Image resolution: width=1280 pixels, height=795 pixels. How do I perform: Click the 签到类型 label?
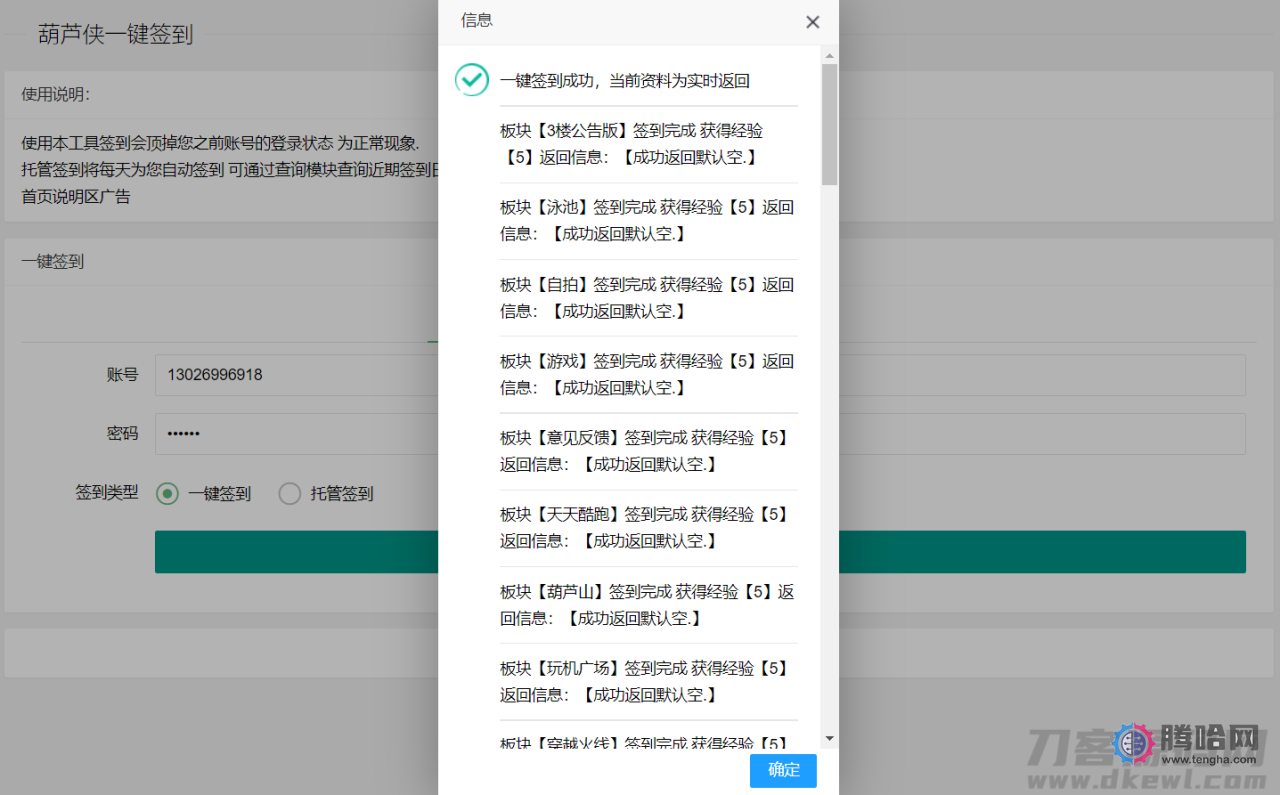[107, 493]
